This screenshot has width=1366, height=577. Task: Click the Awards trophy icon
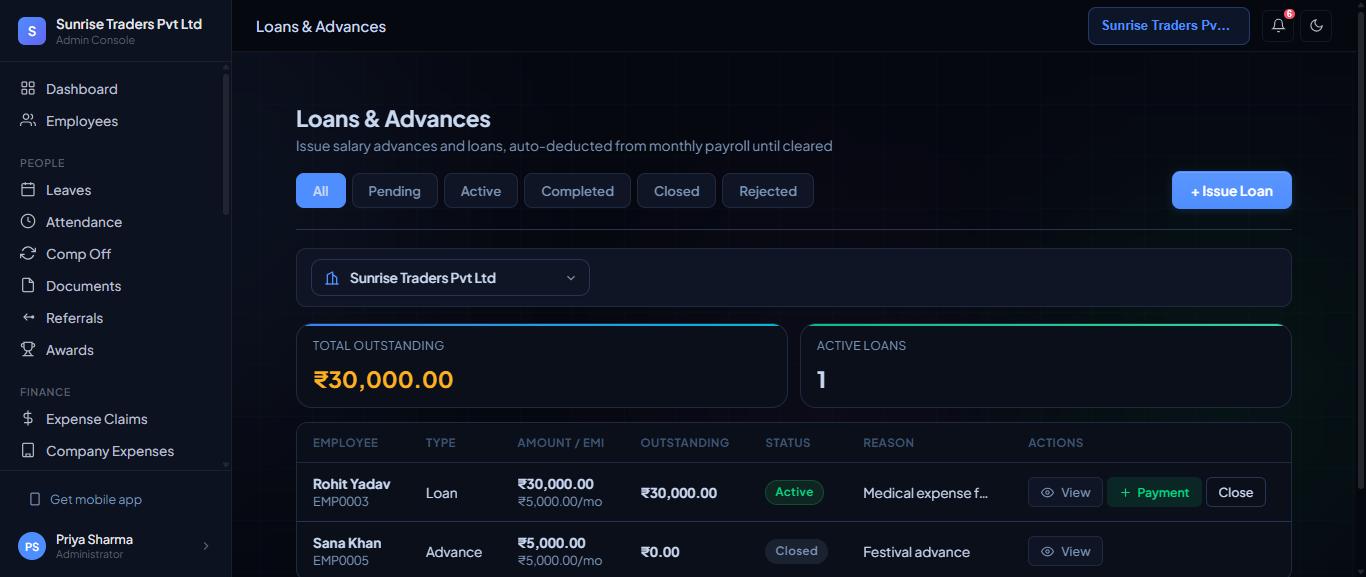point(28,350)
